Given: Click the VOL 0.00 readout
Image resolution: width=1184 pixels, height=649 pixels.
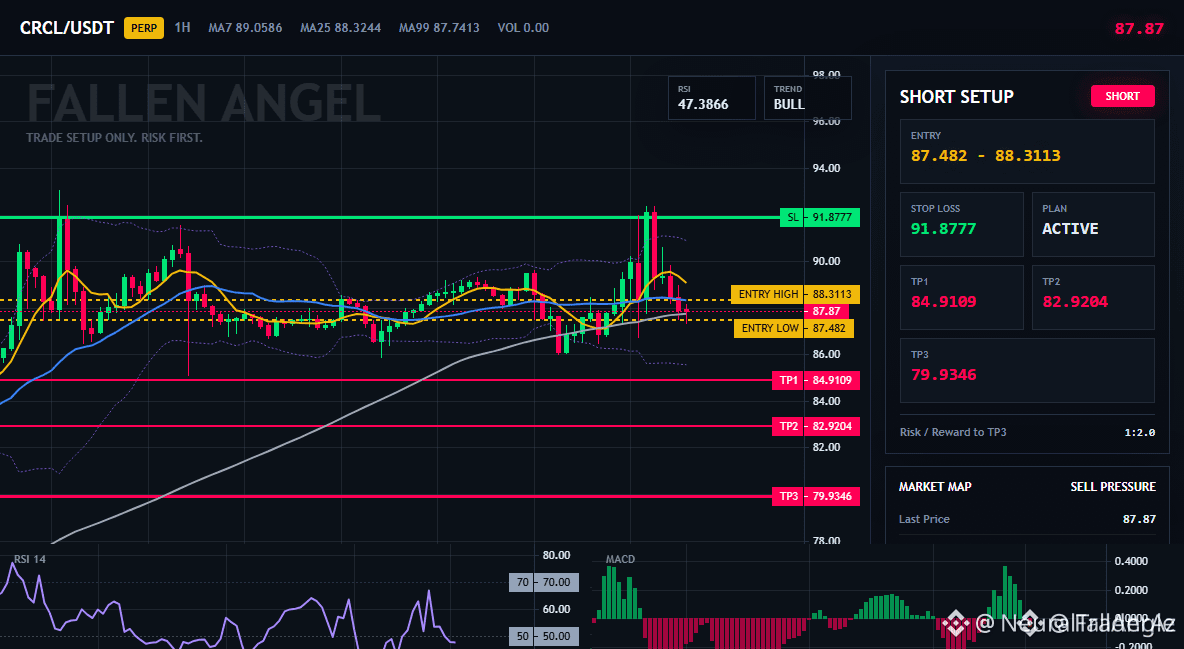Looking at the screenshot, I should tap(523, 28).
